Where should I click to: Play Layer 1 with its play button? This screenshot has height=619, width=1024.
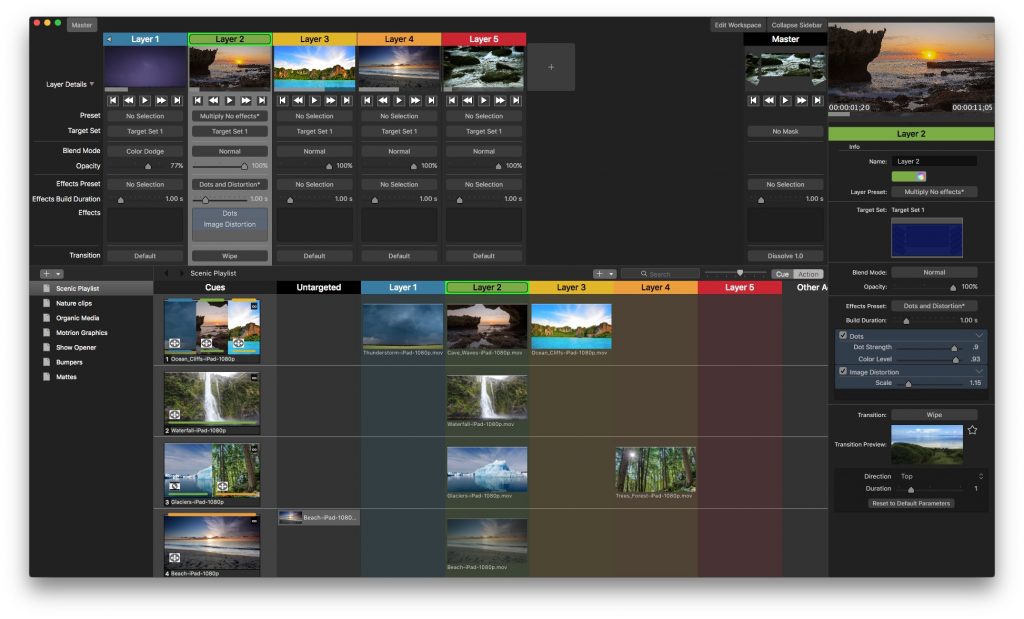145,101
